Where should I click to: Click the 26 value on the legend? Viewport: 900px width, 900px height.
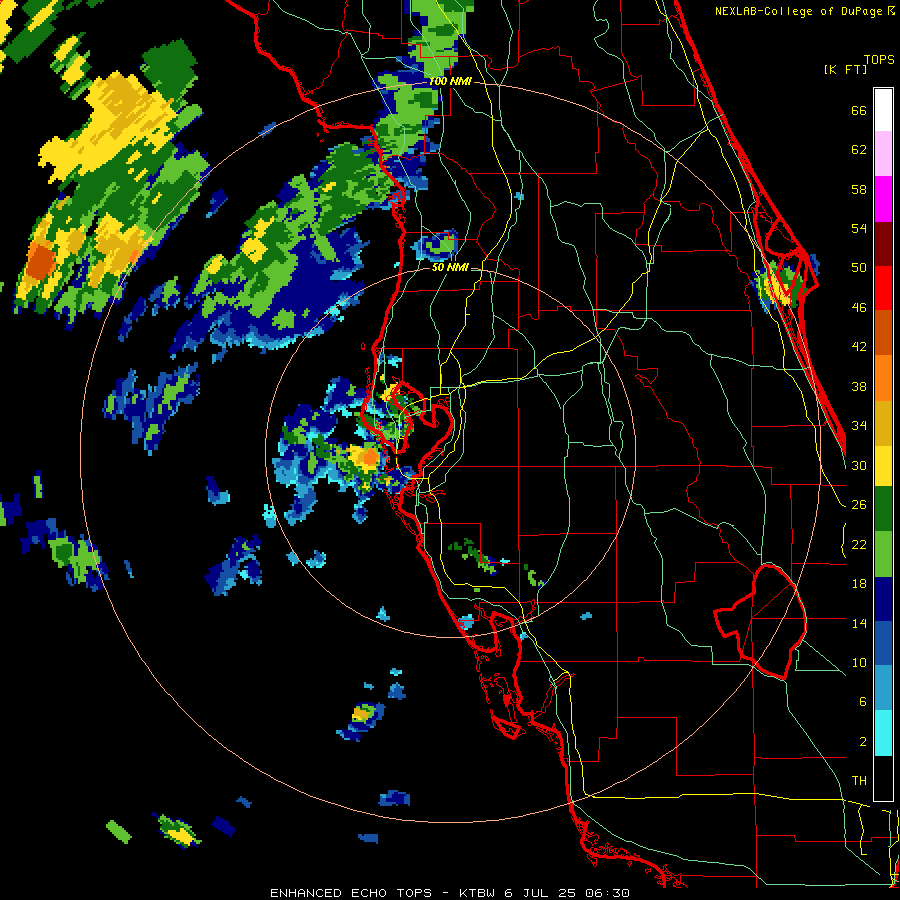[859, 505]
